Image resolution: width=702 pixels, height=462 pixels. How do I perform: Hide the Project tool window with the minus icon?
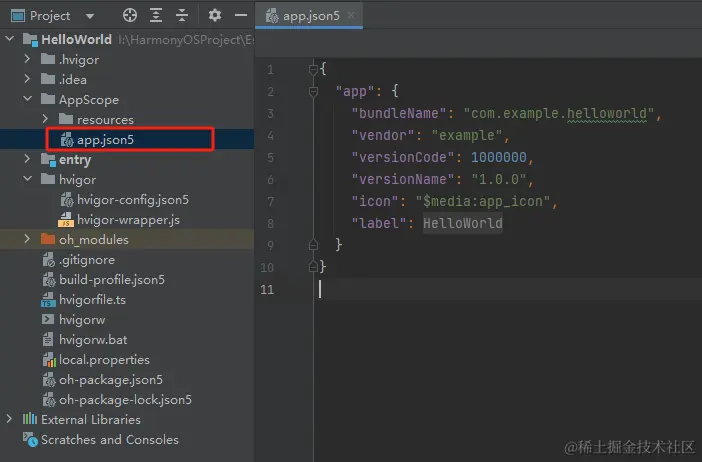tap(241, 16)
